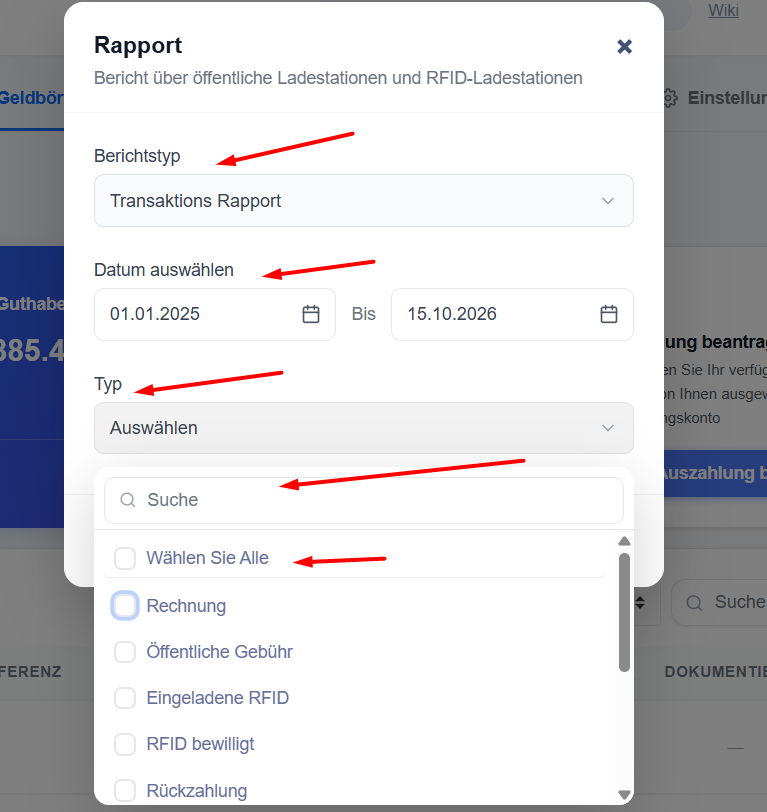Viewport: 767px width, 812px height.
Task: Click the sort arrows icon beside search
Action: pyautogui.click(x=640, y=602)
